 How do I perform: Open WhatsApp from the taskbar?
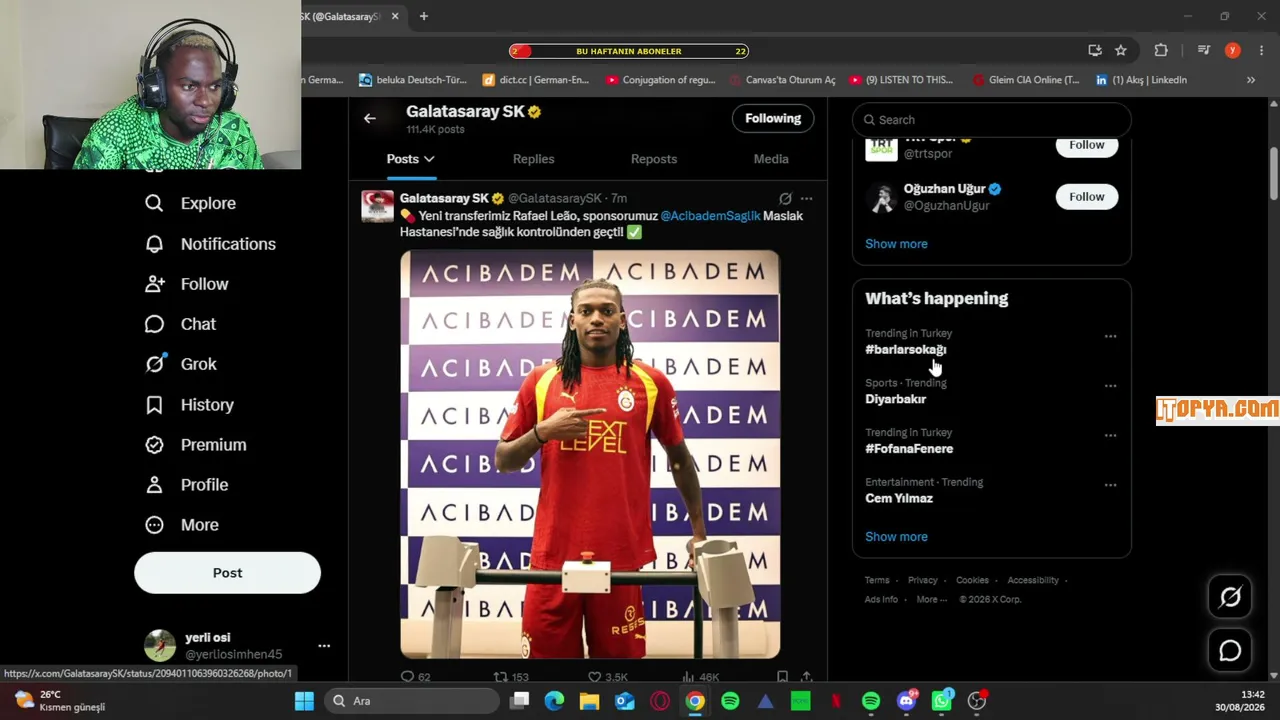point(942,701)
